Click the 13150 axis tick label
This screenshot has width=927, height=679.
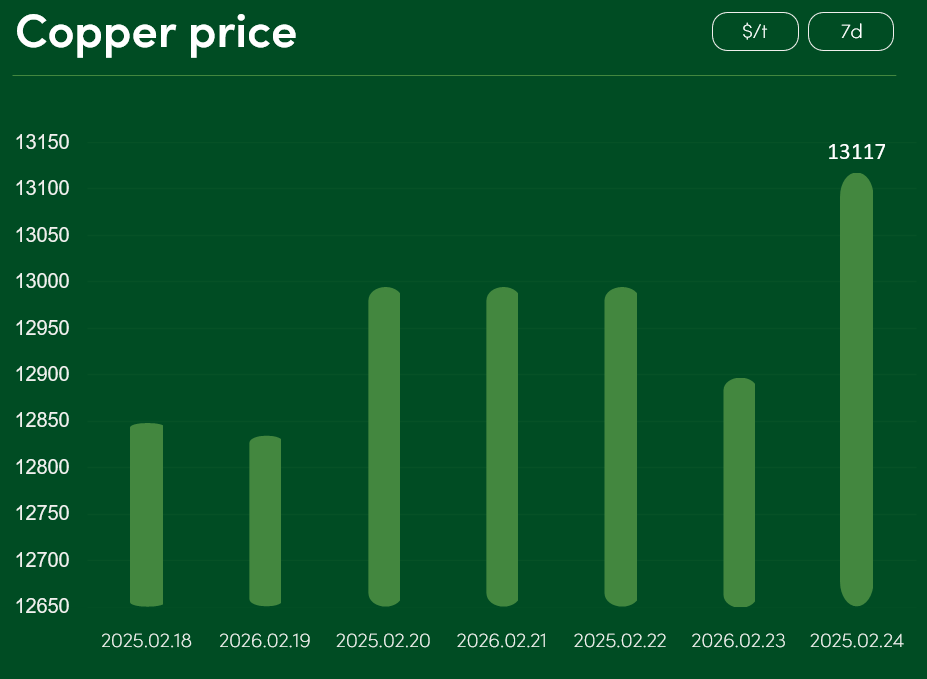click(x=42, y=142)
